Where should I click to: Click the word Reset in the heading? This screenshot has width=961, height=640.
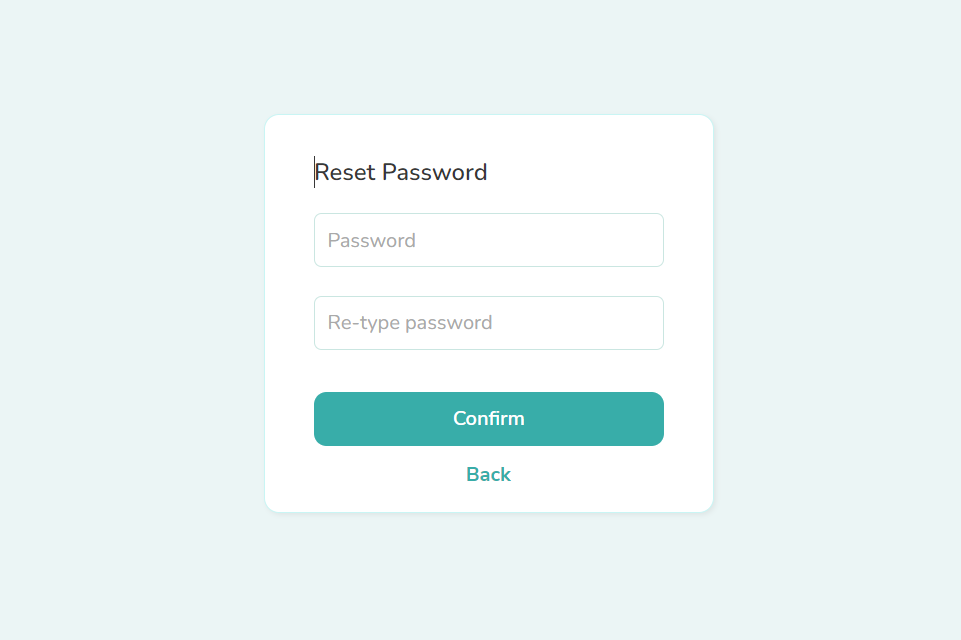click(345, 173)
